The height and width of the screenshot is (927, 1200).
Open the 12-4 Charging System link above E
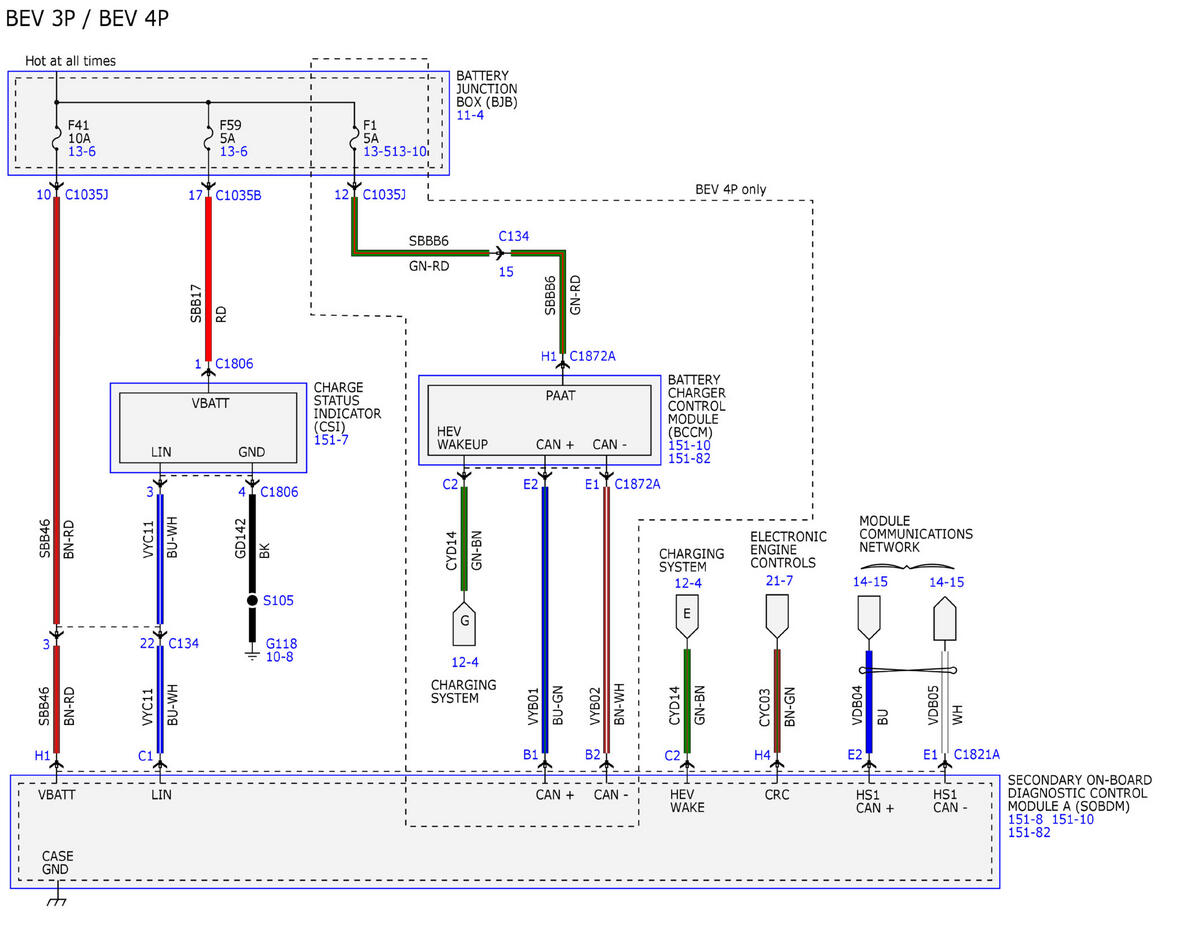[x=688, y=582]
